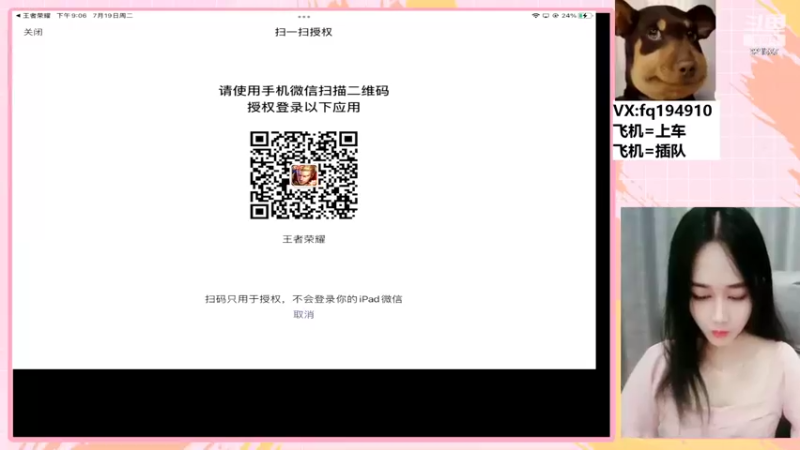This screenshot has width=800, height=450.
Task: Click the Wi-Fi icon in the status bar
Action: coord(536,16)
